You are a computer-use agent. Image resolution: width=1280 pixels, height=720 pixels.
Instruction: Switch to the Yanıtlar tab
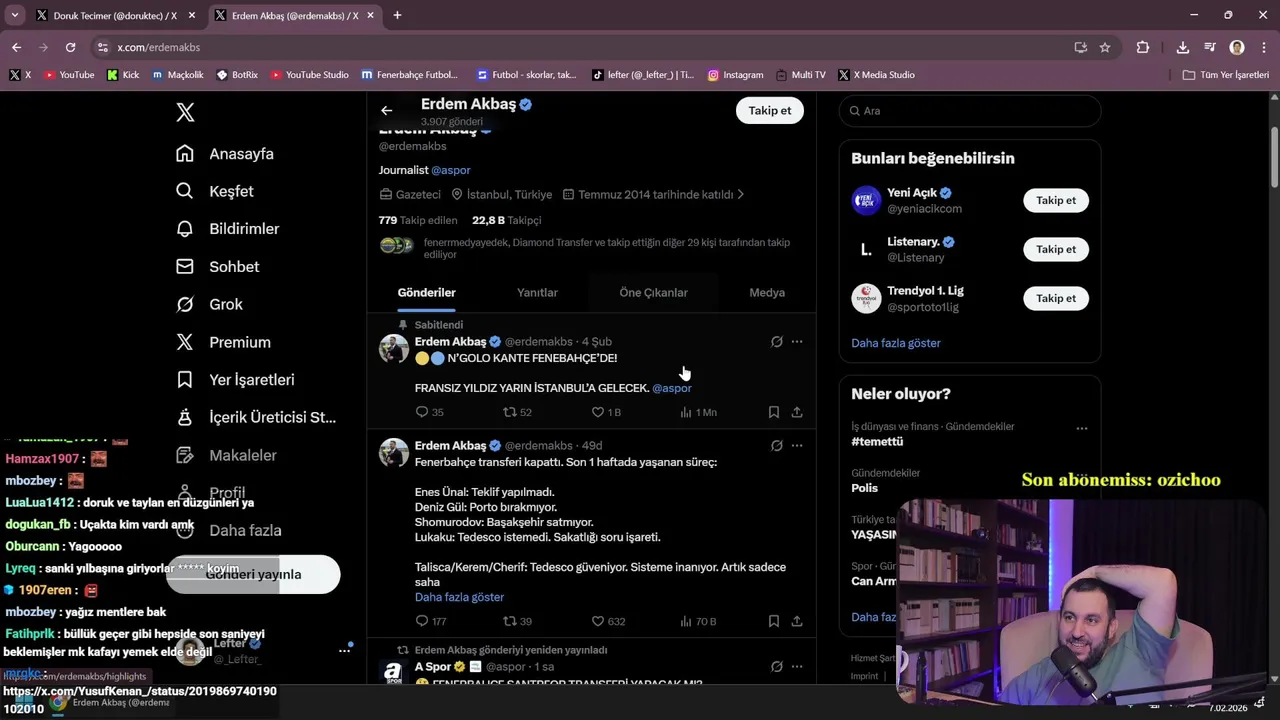[537, 293]
